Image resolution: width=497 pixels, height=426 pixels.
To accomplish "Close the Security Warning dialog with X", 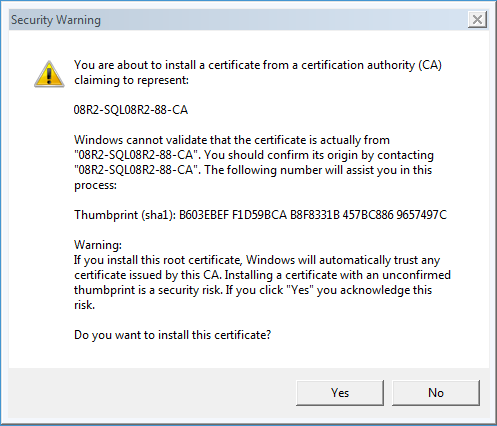I will 477,19.
